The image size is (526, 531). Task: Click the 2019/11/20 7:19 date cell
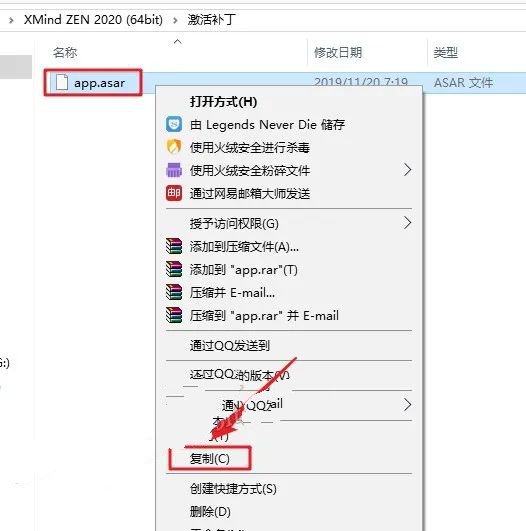pos(361,81)
